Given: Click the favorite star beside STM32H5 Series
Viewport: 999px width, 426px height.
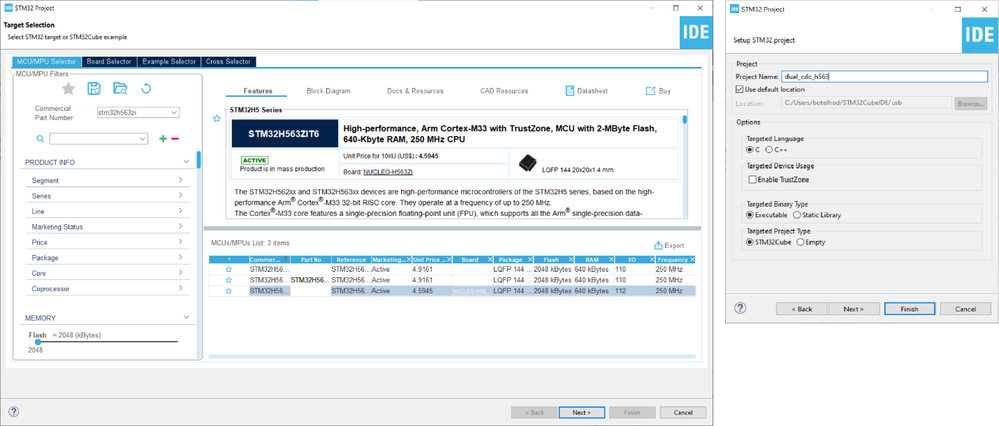Looking at the screenshot, I should point(217,118).
